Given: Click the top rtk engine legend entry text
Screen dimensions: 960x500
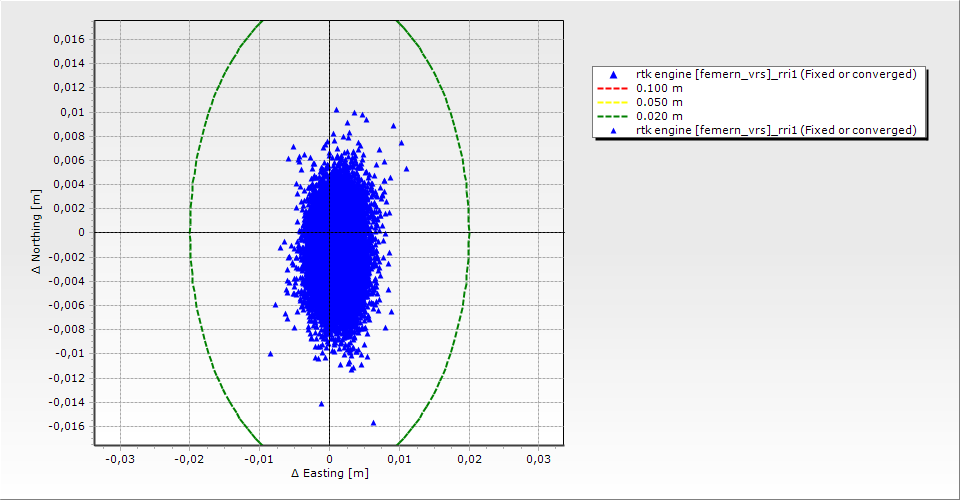Looking at the screenshot, I should 776,75.
